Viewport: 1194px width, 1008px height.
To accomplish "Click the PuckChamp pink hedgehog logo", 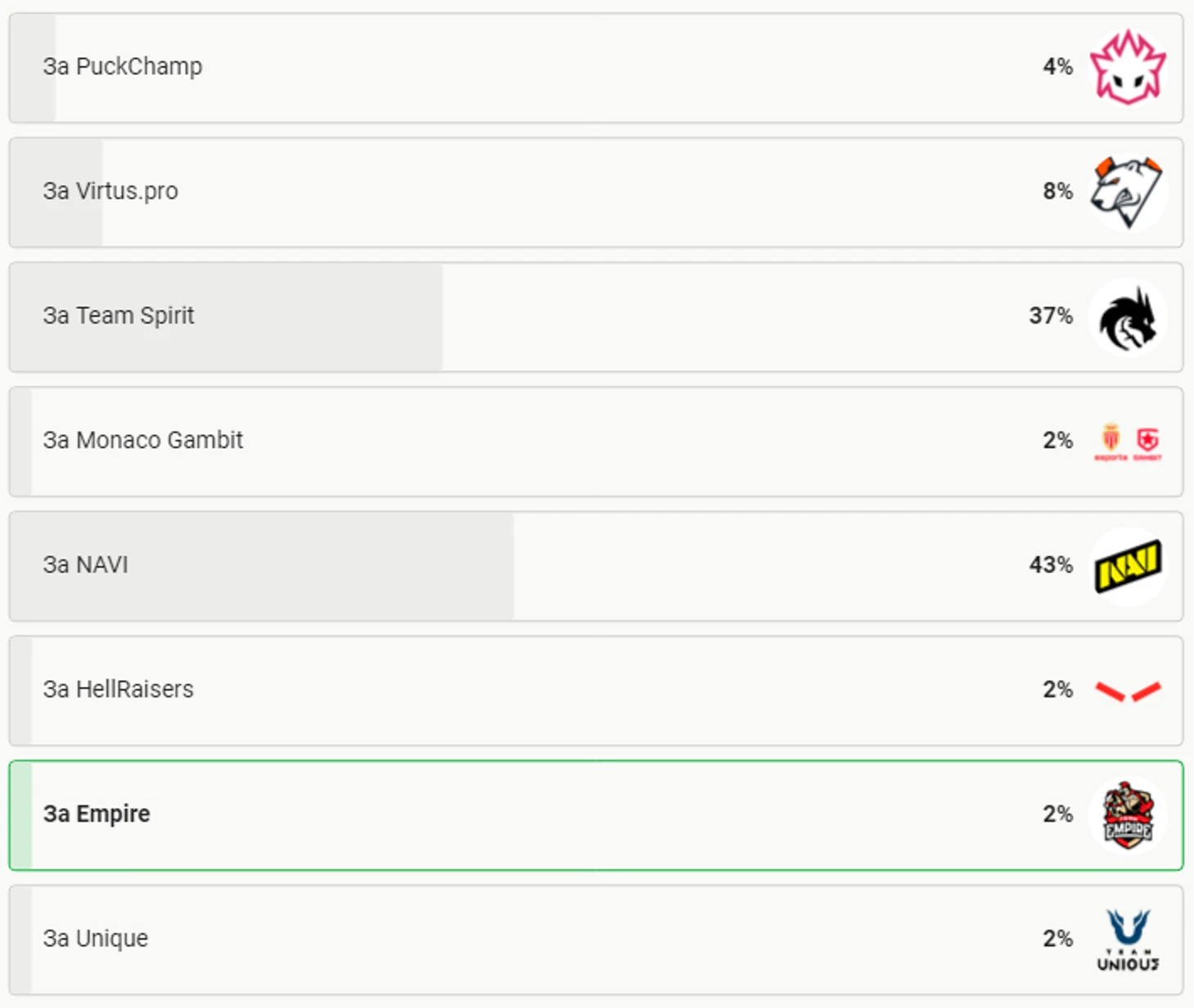I will 1128,67.
